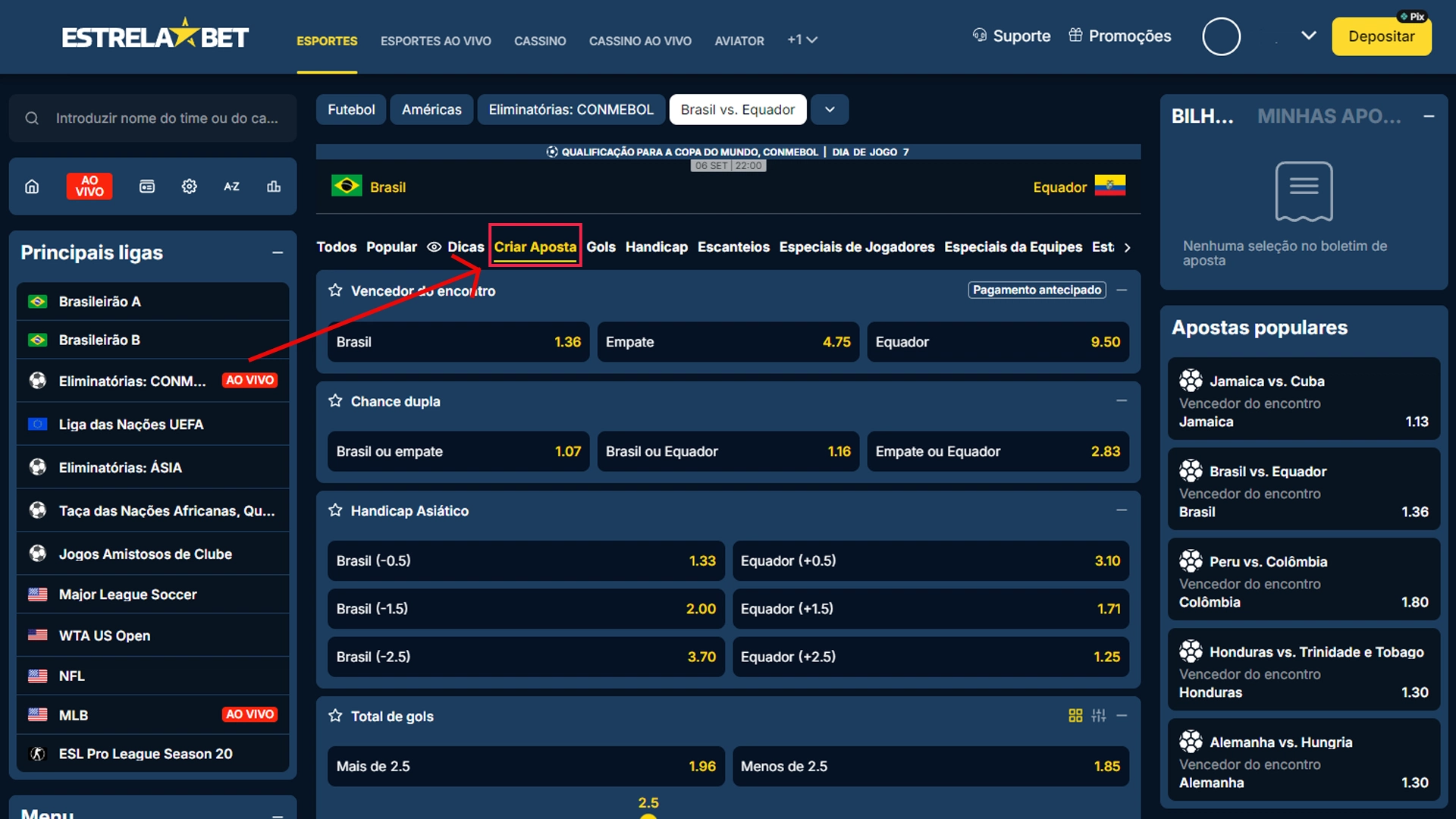Switch Total de gols to slider view icon
The image size is (1456, 819).
point(1099,716)
